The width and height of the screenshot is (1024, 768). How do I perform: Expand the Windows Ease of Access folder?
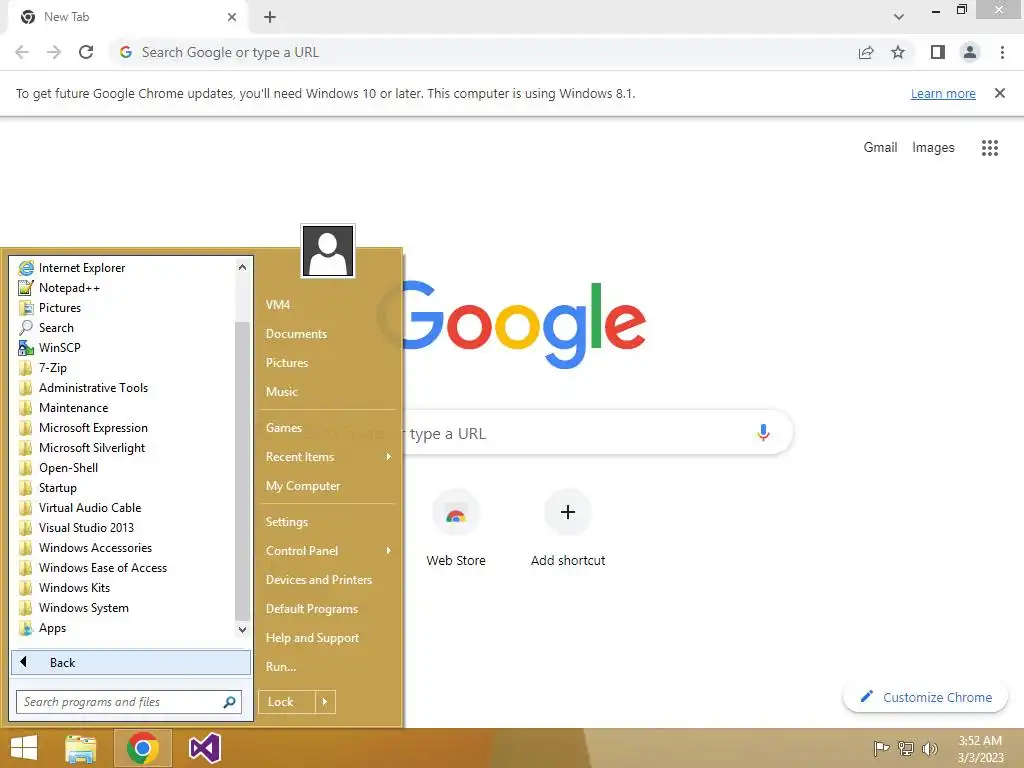coord(103,568)
